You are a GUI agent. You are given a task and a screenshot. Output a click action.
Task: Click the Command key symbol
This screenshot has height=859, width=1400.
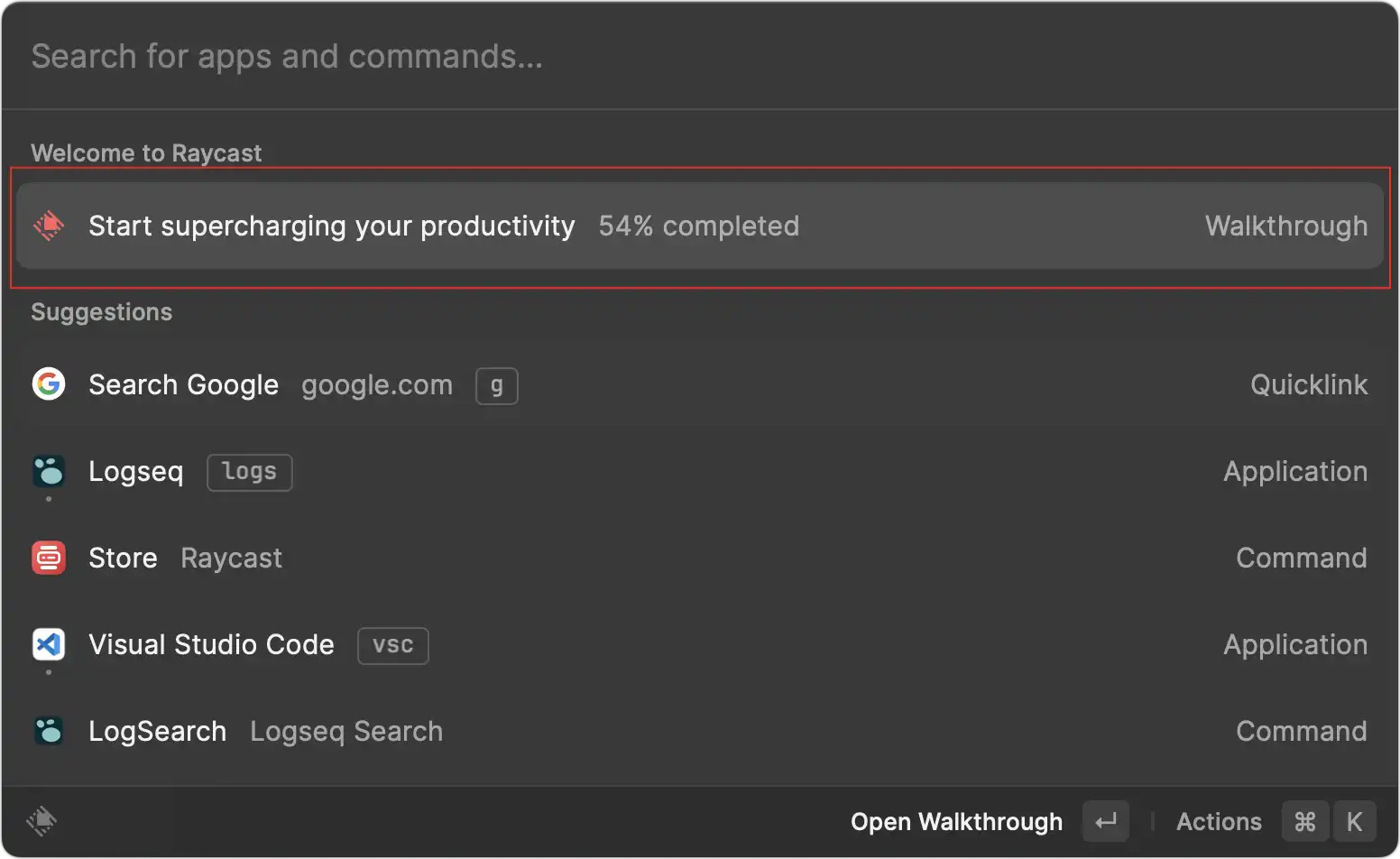tap(1304, 822)
